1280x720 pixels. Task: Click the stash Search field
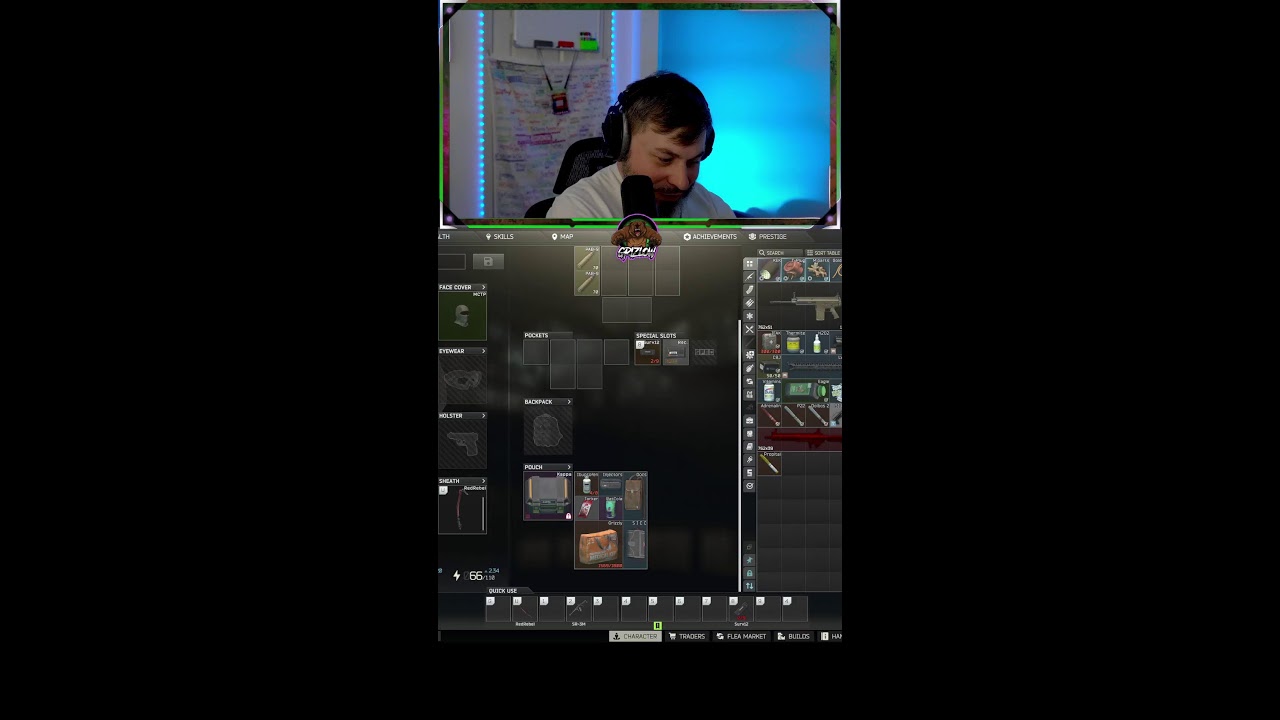(780, 253)
